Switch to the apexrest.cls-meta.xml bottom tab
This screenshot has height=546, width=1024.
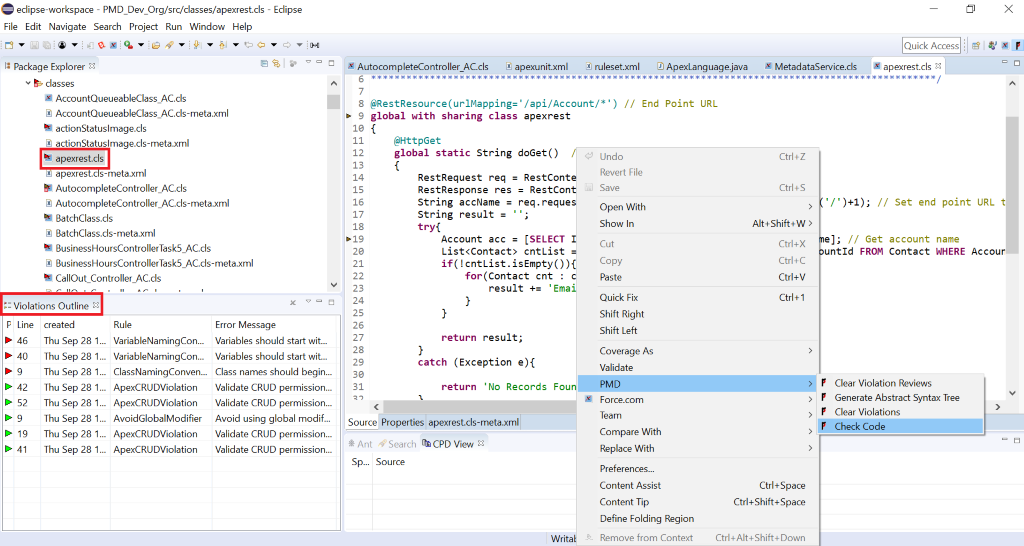473,423
